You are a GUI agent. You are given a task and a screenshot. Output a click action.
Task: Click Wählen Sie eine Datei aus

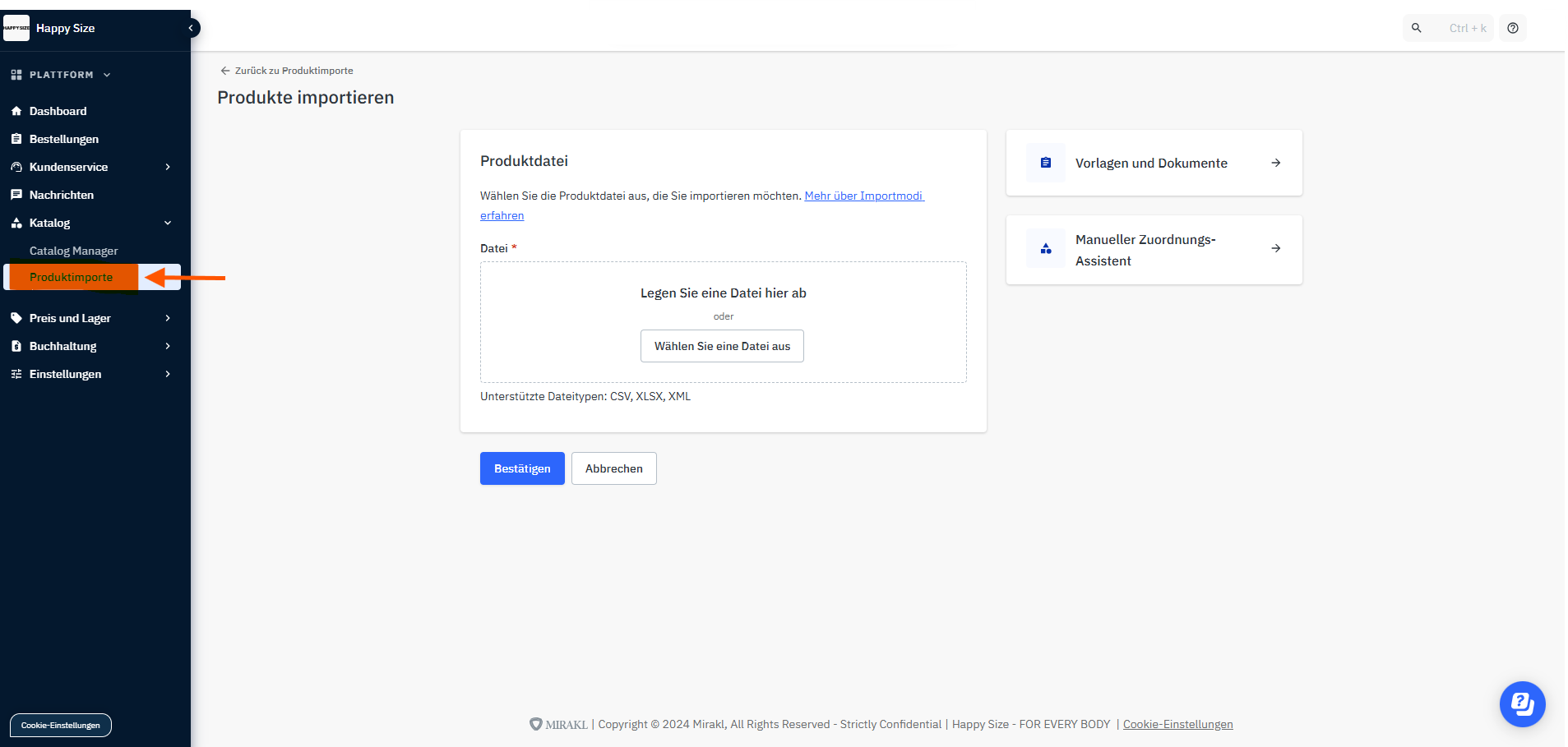pyautogui.click(x=722, y=346)
